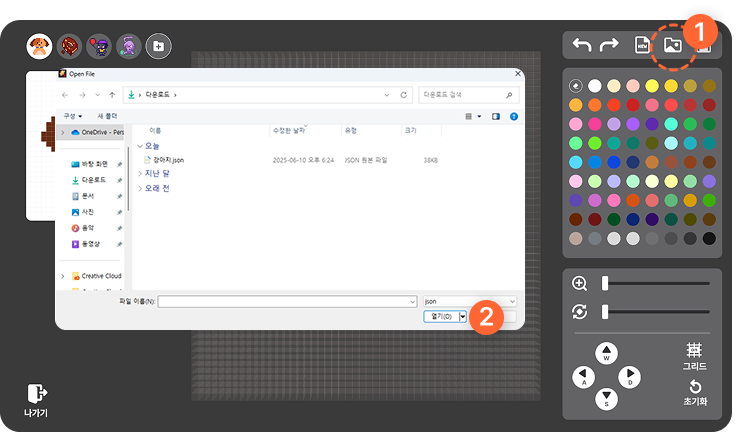
Task: Toggle the 그리드 grid display
Action: pyautogui.click(x=694, y=354)
